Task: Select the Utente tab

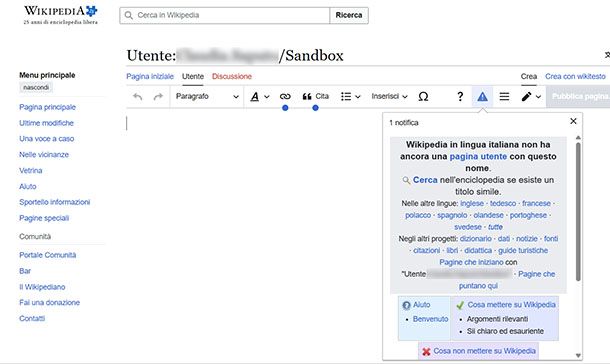Action: [x=193, y=76]
